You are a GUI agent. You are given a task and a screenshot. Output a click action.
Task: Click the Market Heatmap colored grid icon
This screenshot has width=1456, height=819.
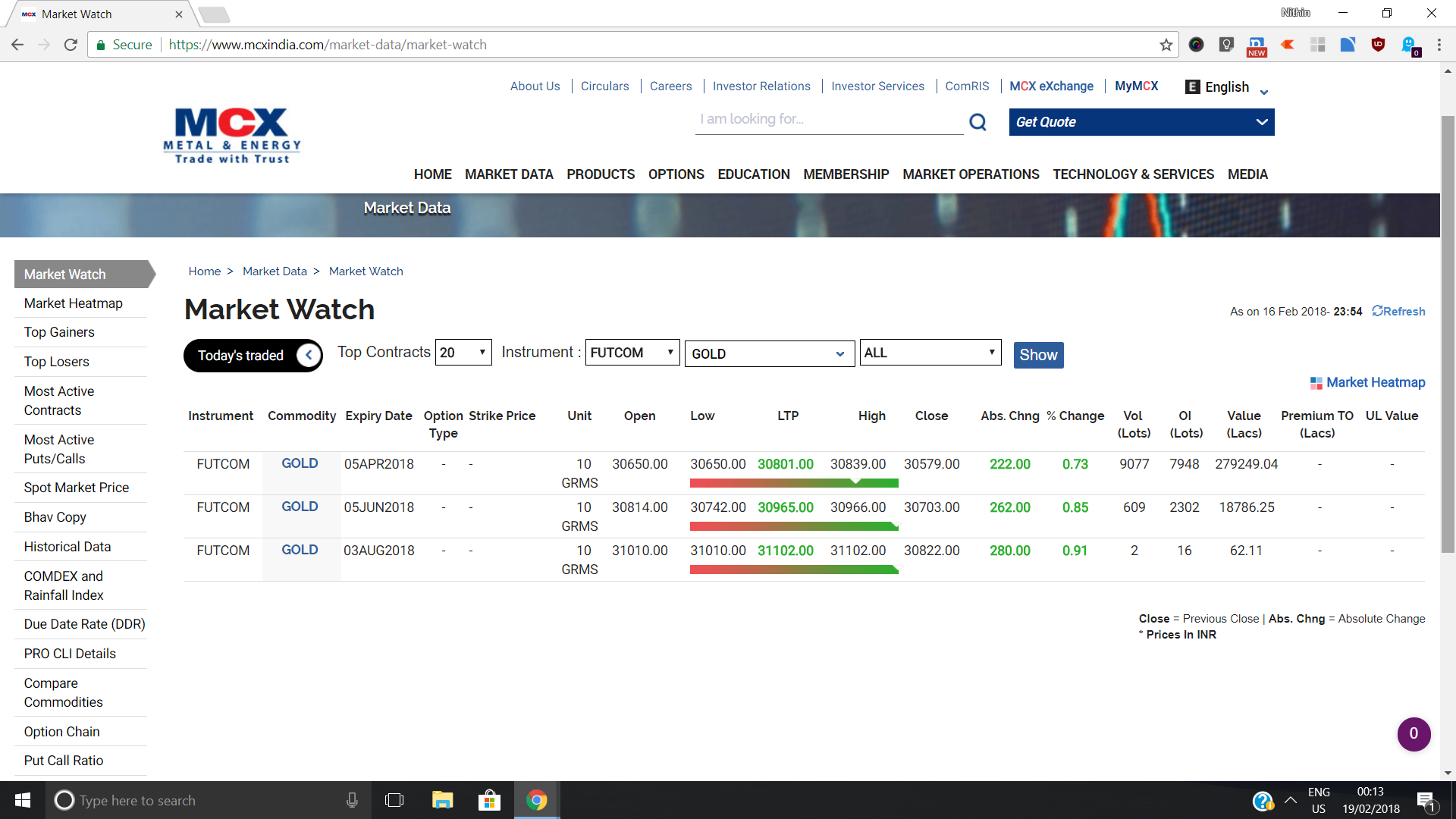click(1316, 383)
